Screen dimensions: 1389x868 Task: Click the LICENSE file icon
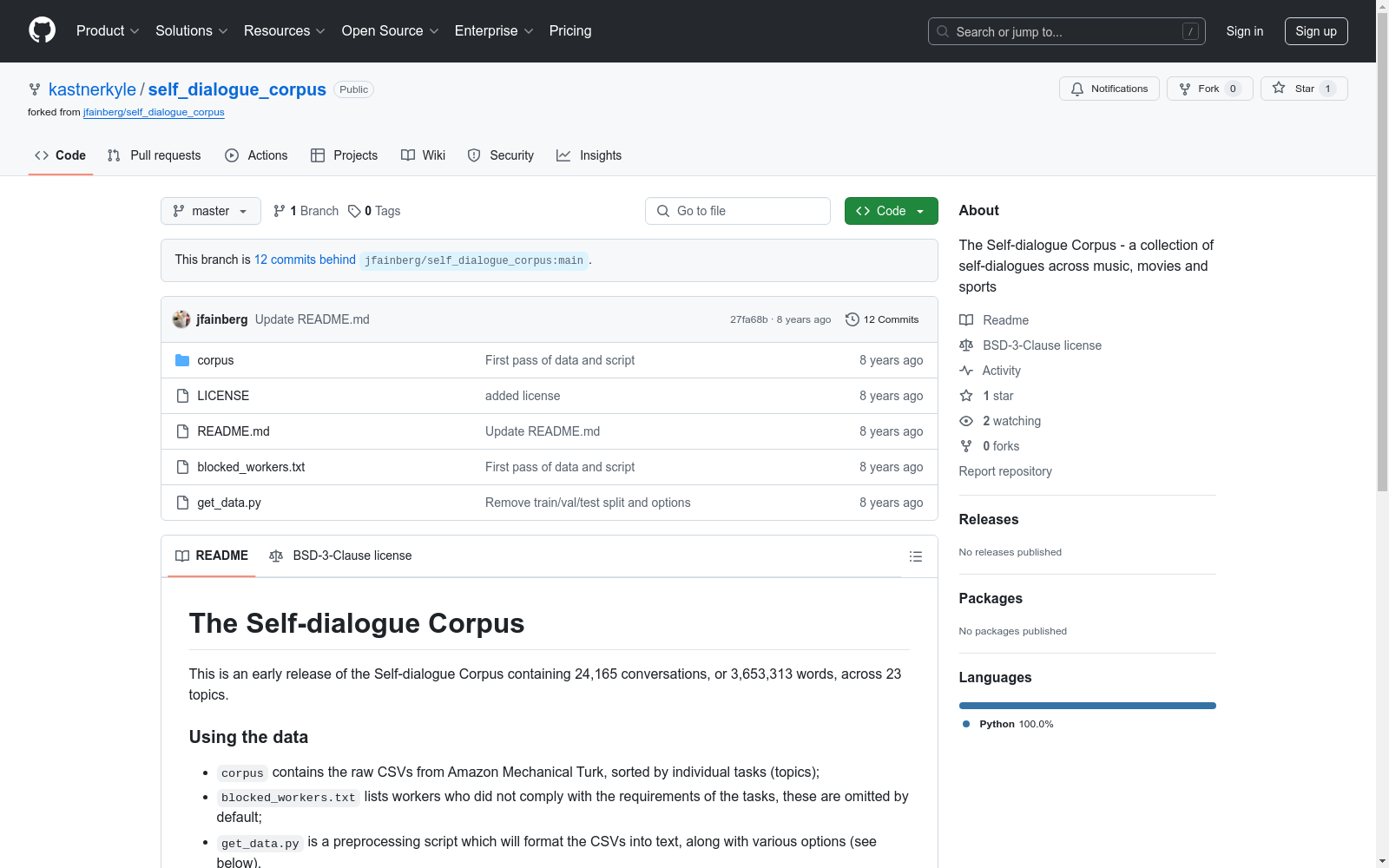(x=182, y=396)
